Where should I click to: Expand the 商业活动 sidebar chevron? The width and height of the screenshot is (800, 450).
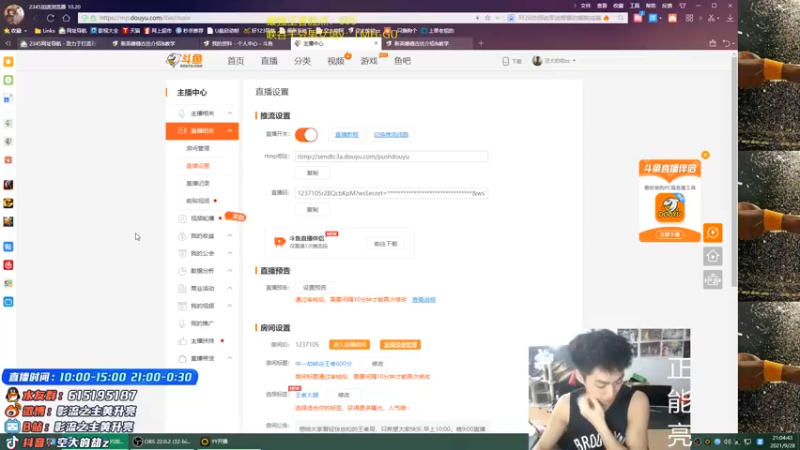pos(230,288)
